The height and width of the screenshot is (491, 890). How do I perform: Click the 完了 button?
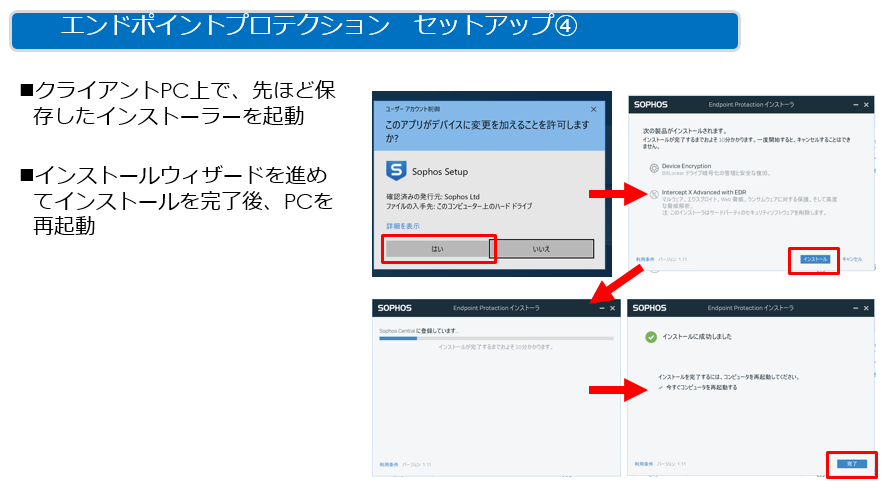pyautogui.click(x=852, y=464)
